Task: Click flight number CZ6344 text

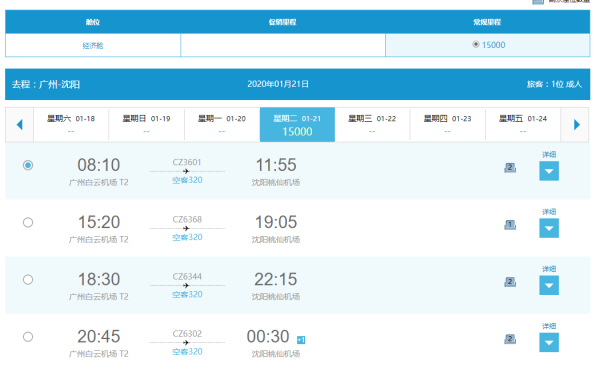Action: (187, 276)
